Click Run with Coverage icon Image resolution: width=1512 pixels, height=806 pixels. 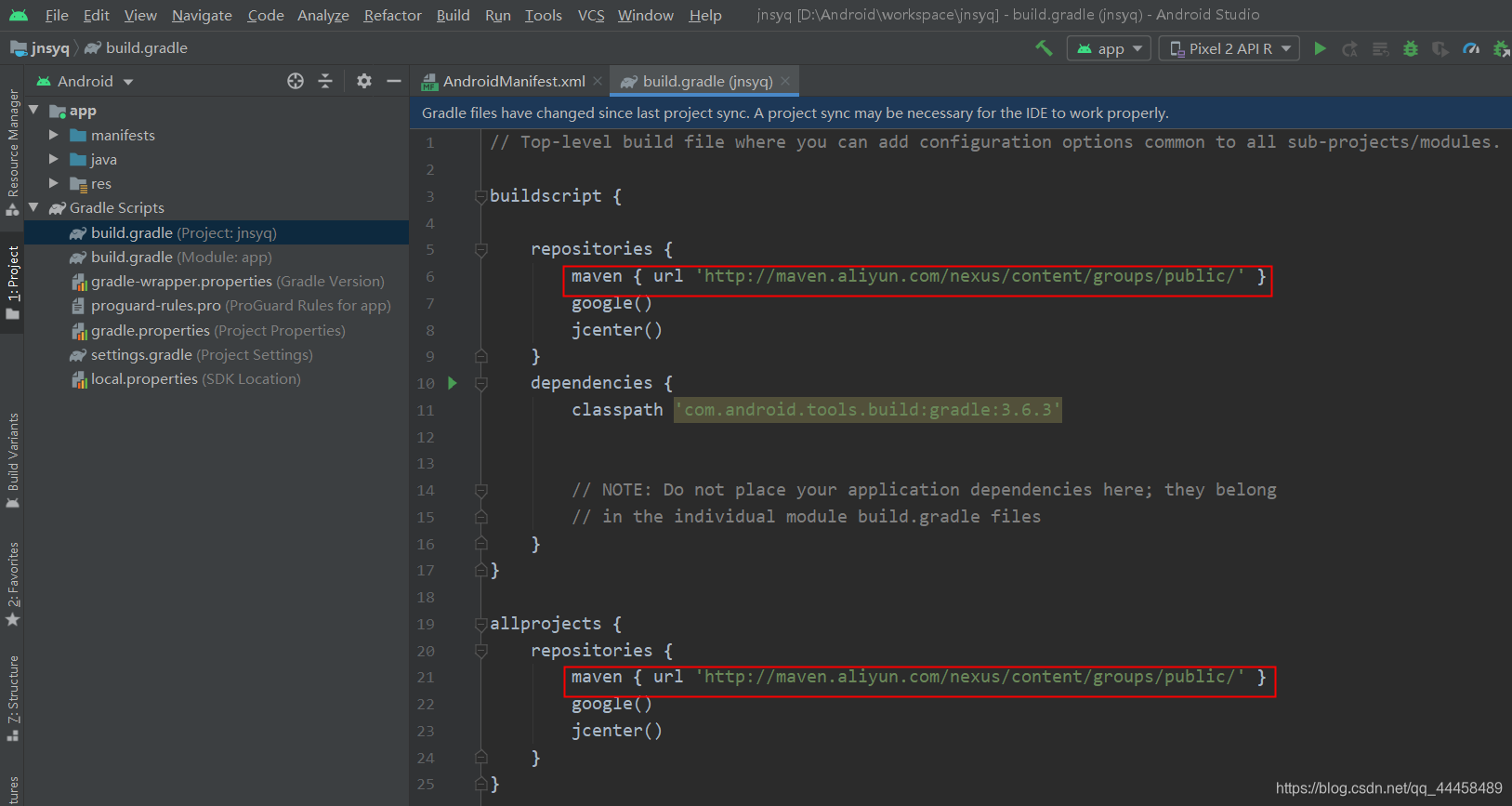[x=1440, y=48]
